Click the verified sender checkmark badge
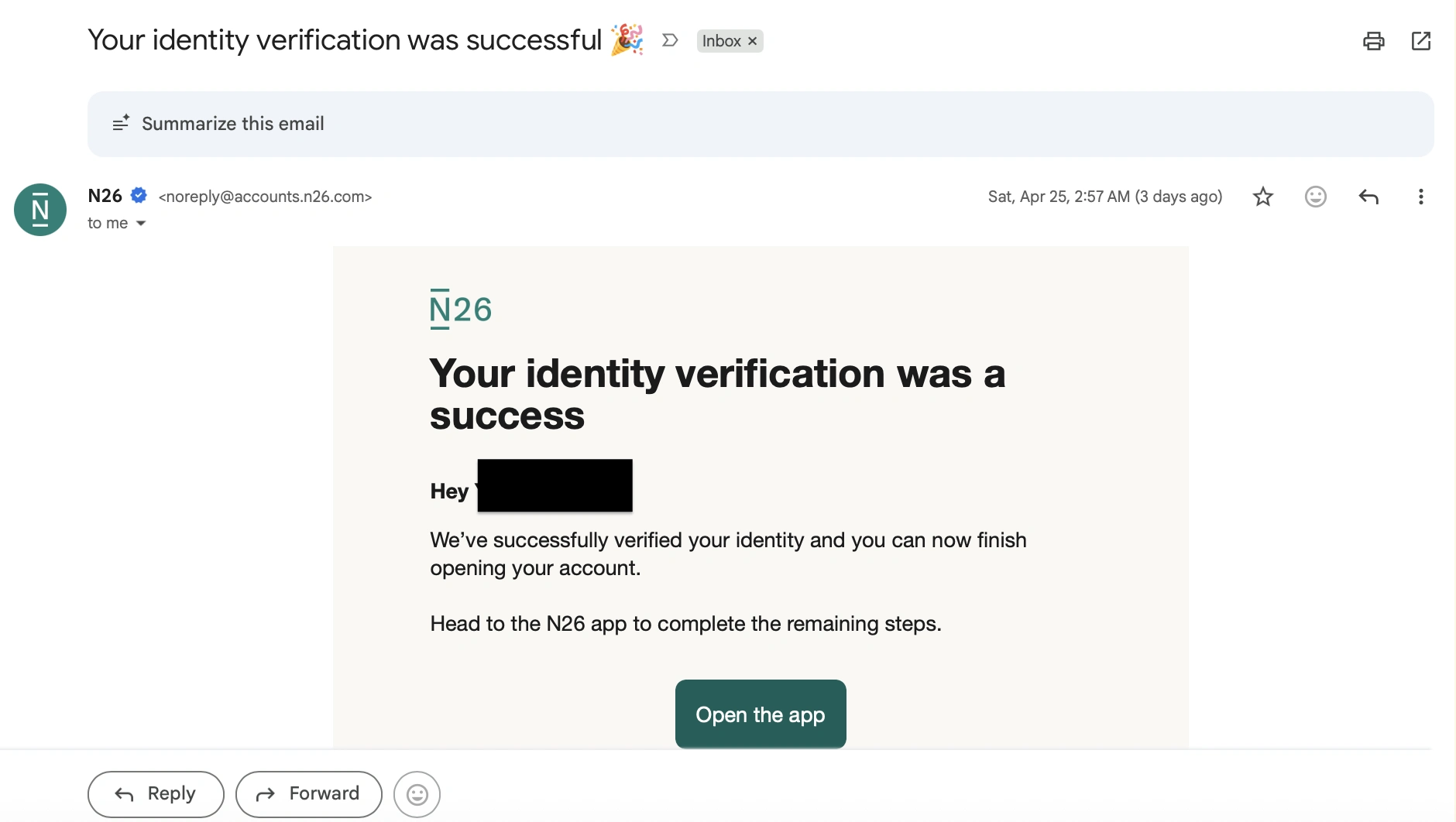This screenshot has height=822, width=1456. (x=139, y=196)
